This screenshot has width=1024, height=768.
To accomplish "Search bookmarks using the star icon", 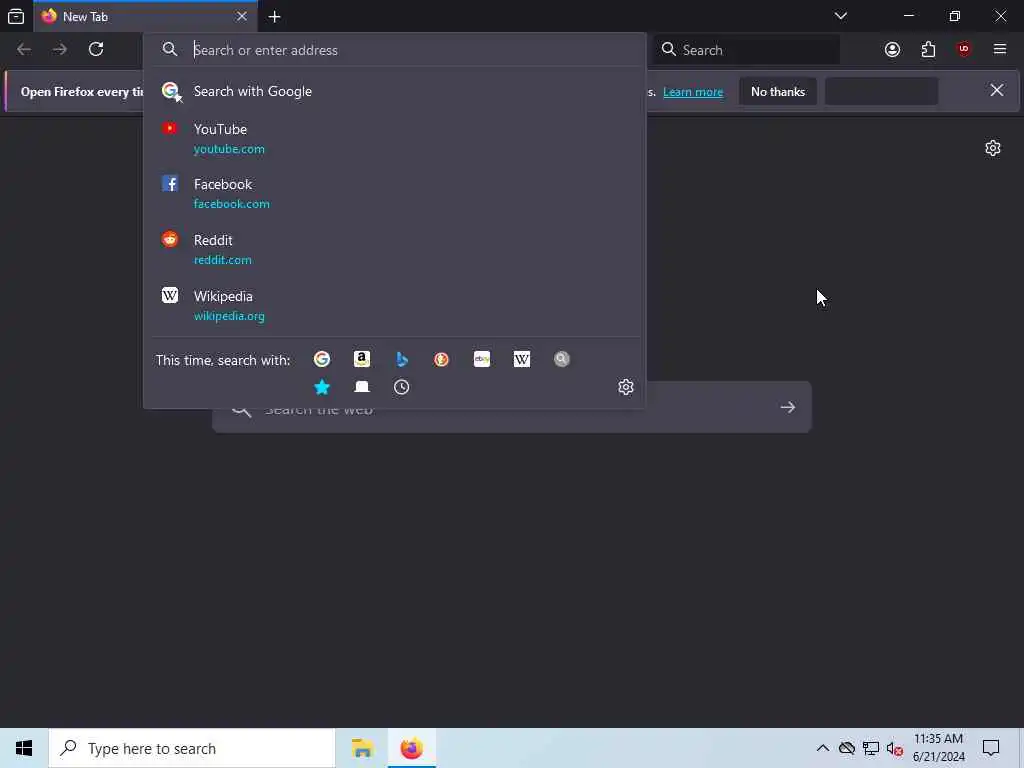I will click(x=321, y=387).
